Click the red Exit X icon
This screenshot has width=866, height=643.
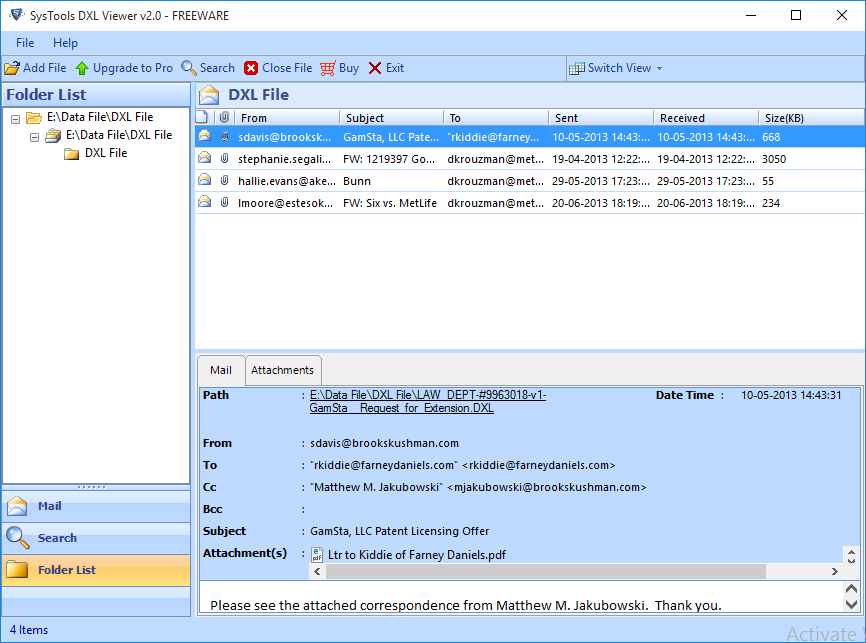tap(375, 68)
